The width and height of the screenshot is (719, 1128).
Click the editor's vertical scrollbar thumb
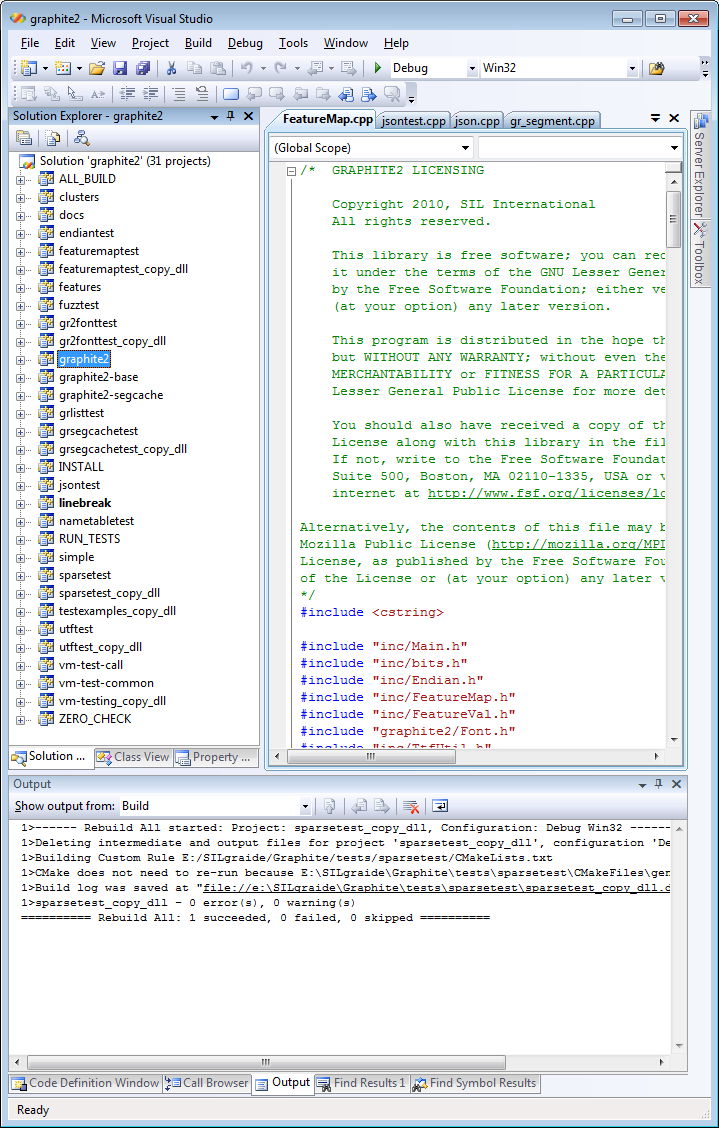[674, 219]
